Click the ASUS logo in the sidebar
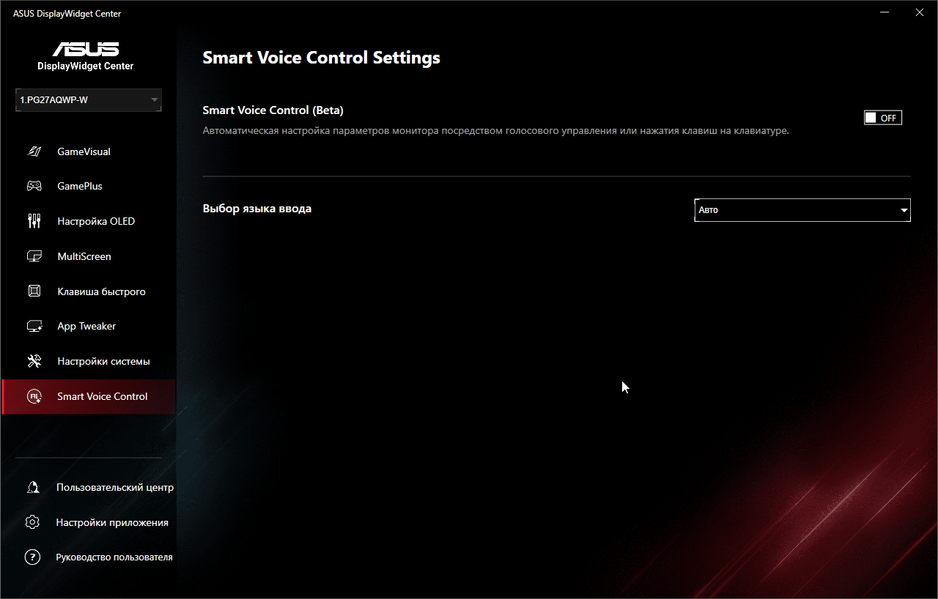 [x=86, y=48]
